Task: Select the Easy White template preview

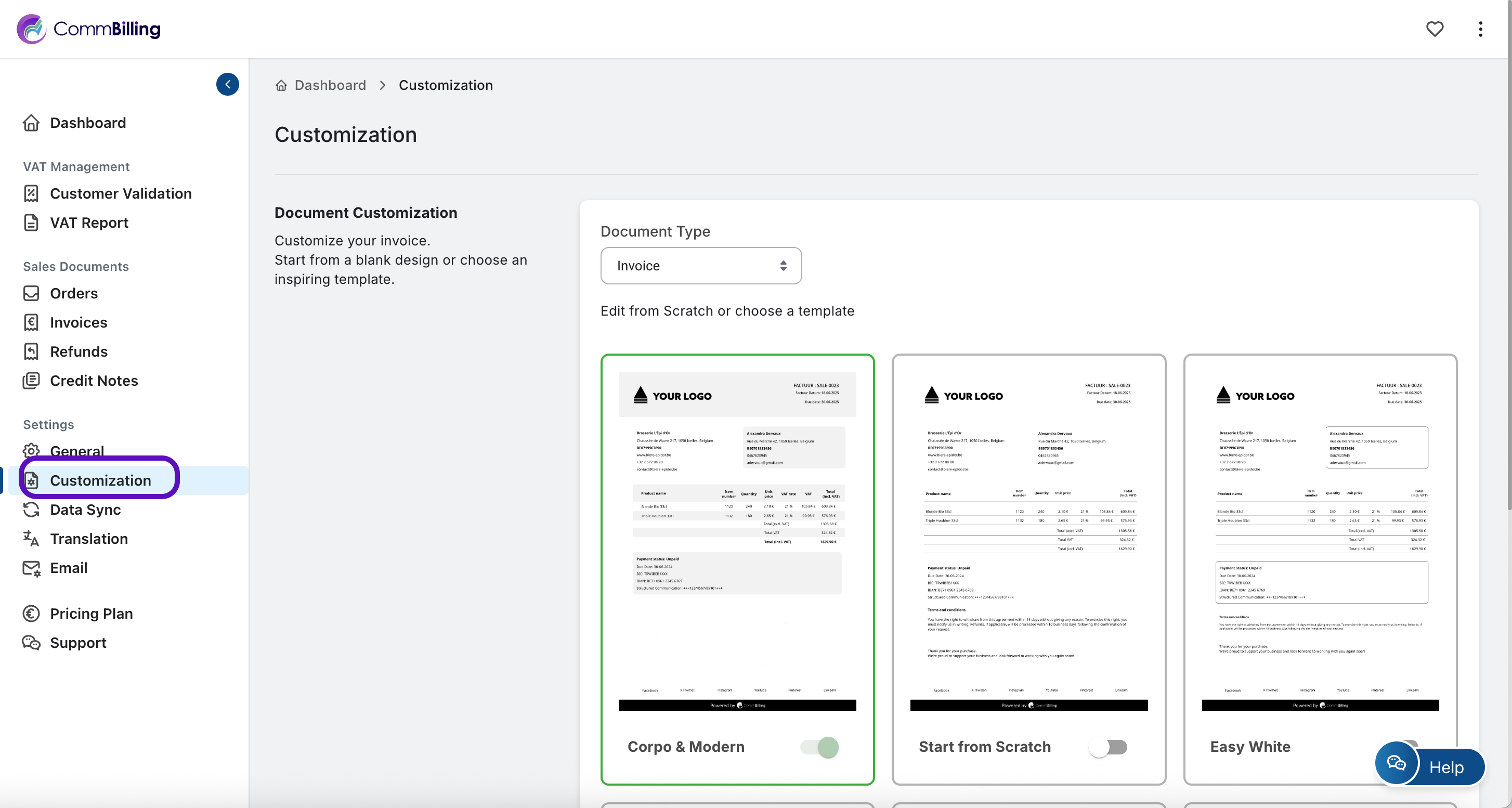Action: (x=1320, y=540)
